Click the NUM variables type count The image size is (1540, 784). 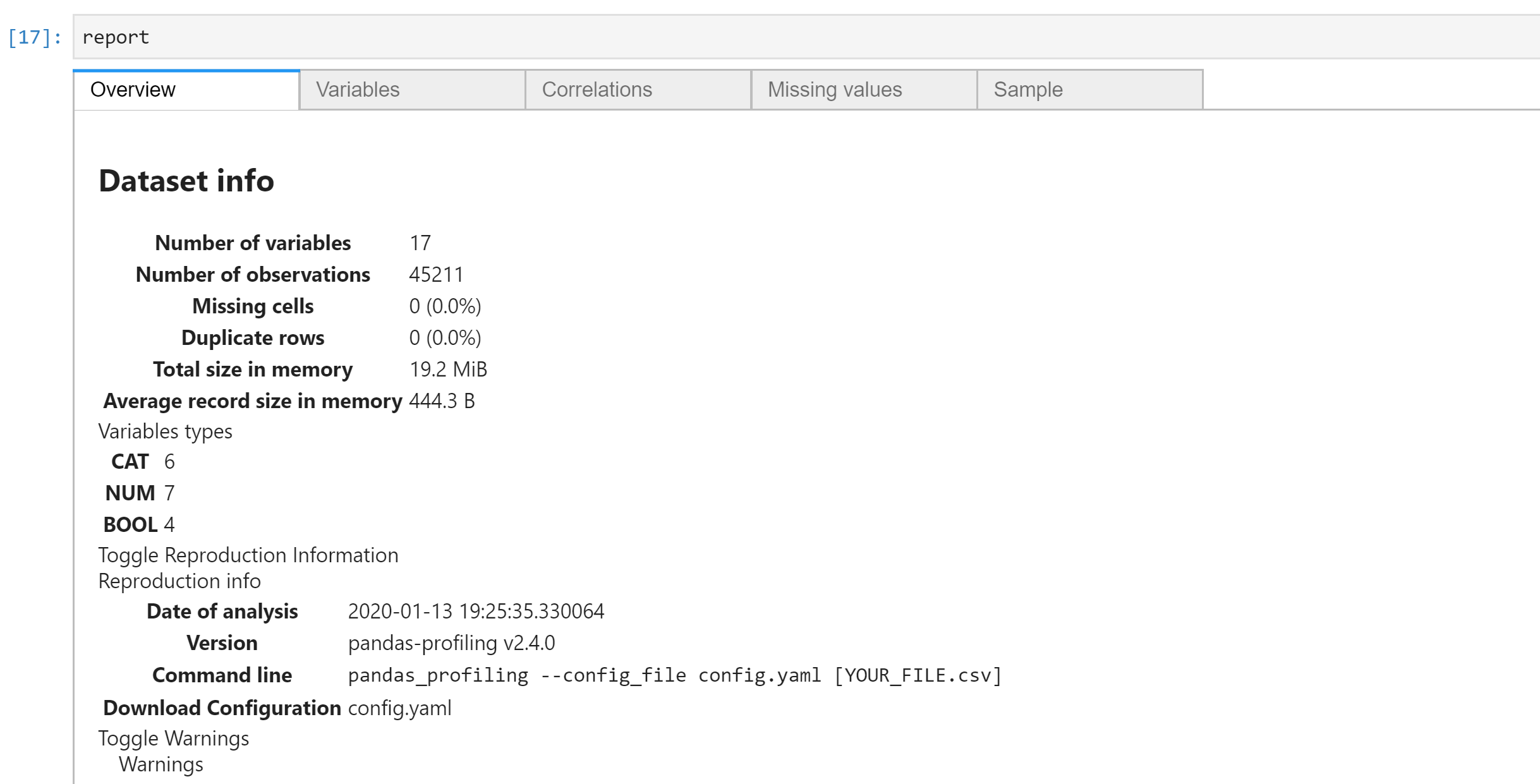169,493
